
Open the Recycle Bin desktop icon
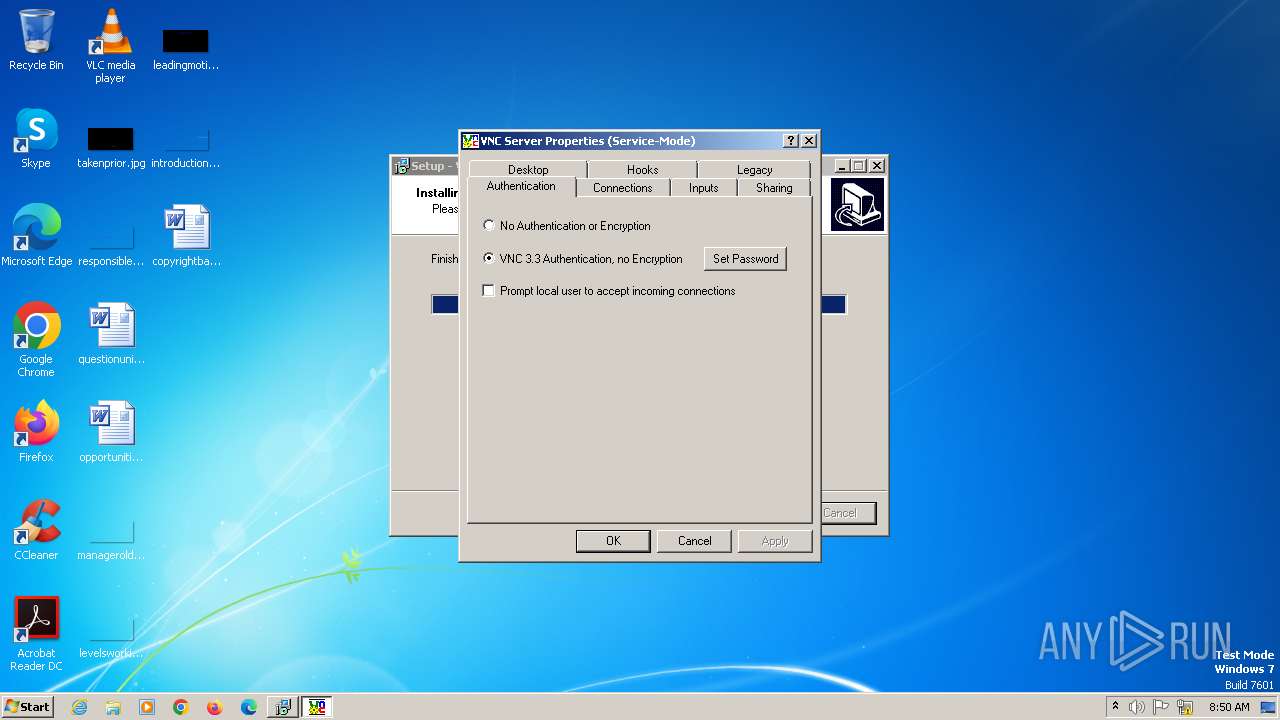pos(36,40)
